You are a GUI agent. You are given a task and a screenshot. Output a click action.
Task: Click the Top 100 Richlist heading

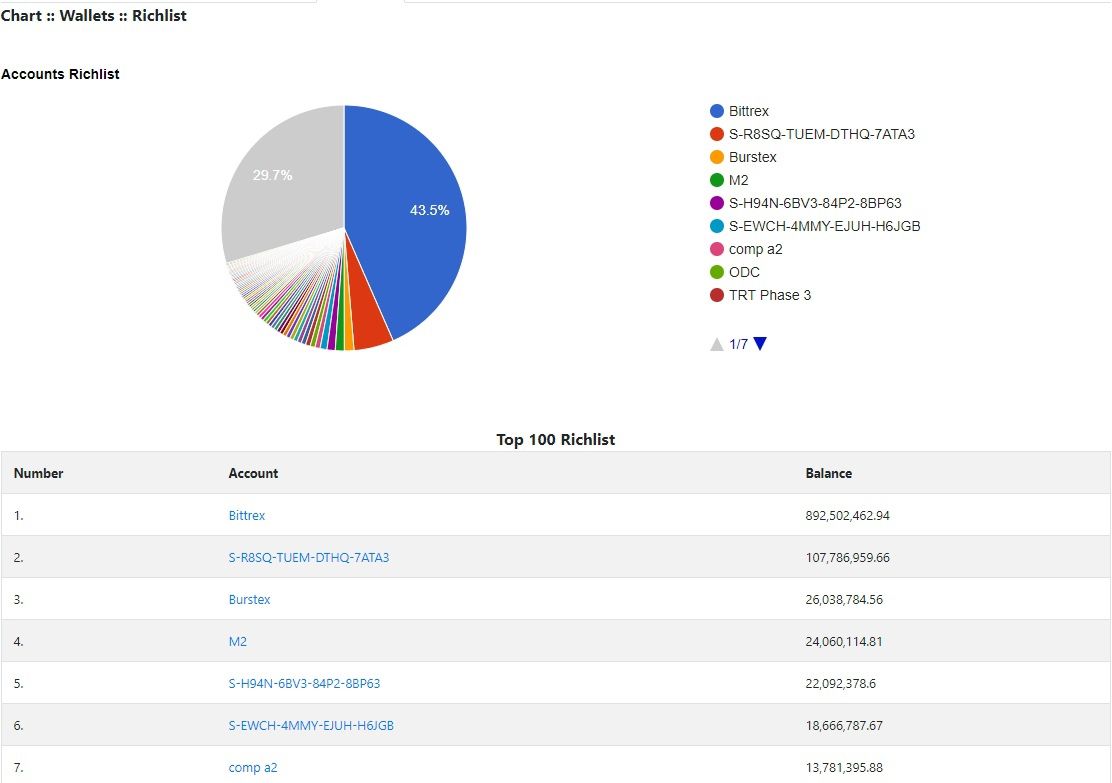coord(556,440)
